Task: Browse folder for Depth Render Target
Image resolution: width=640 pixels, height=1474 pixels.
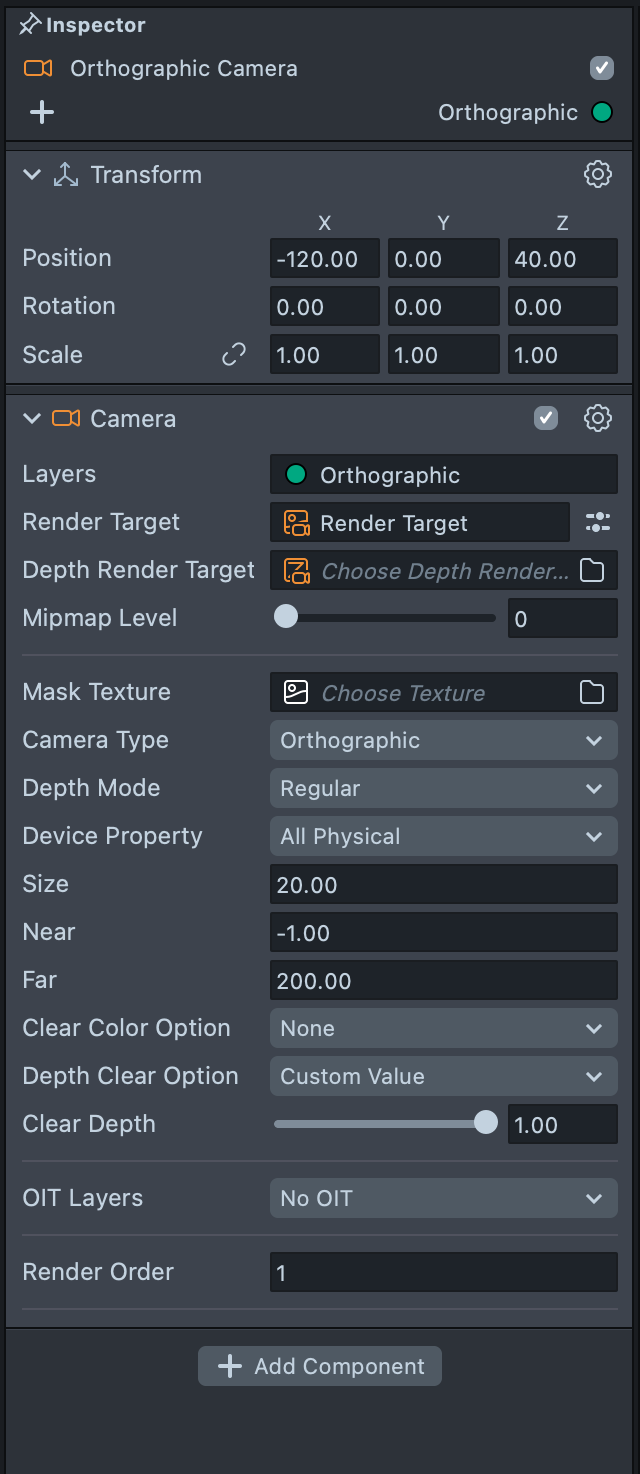Action: [x=592, y=570]
